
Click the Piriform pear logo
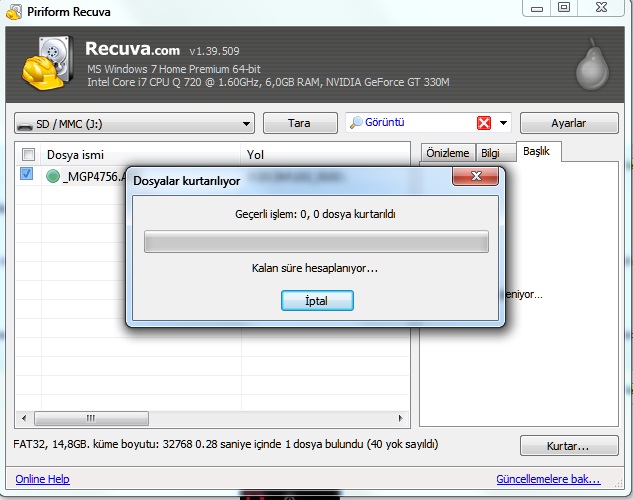(x=592, y=65)
